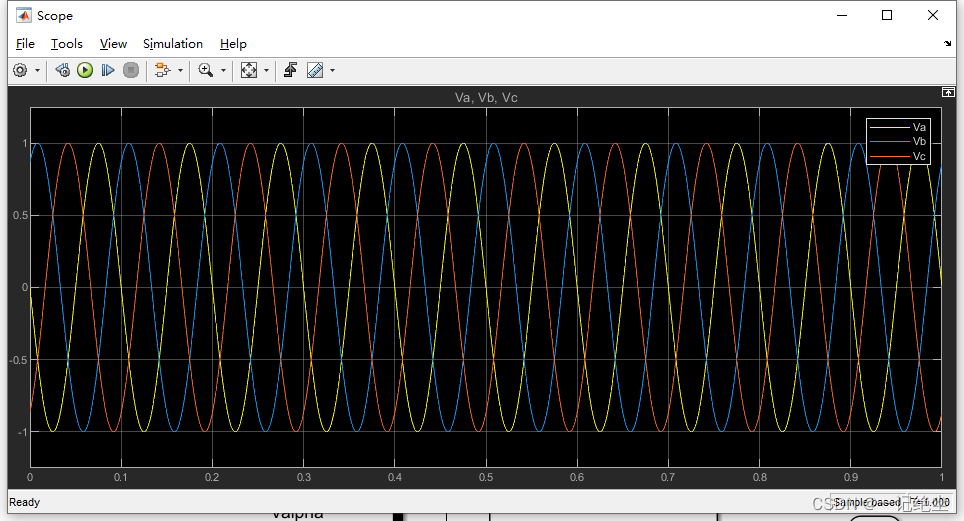This screenshot has height=521, width=964.
Task: Click the 'Sample based' status text
Action: 867,503
